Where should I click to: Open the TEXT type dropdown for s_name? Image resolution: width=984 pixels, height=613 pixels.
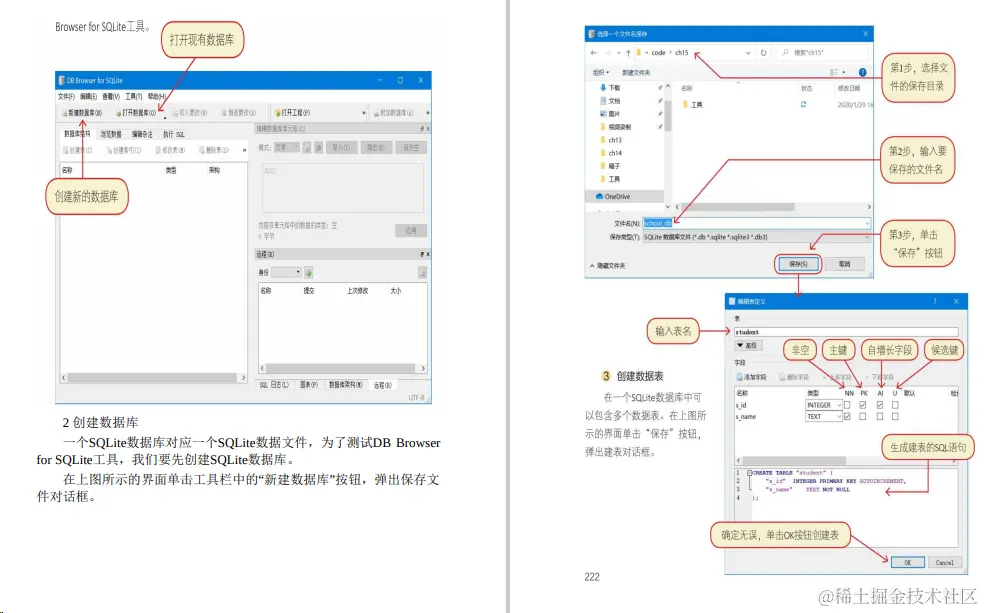[x=823, y=417]
